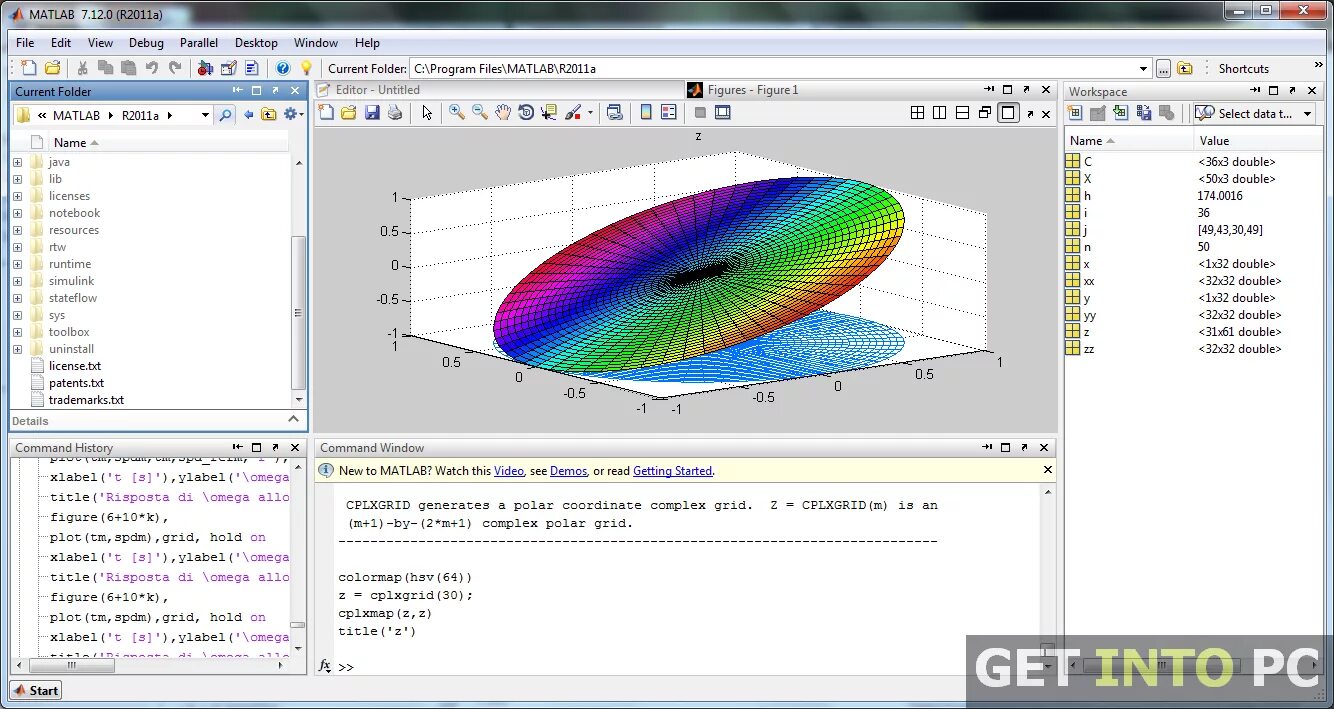Screen dimensions: 1334x709
Task: Click the Undo arrow icon
Action: [152, 68]
